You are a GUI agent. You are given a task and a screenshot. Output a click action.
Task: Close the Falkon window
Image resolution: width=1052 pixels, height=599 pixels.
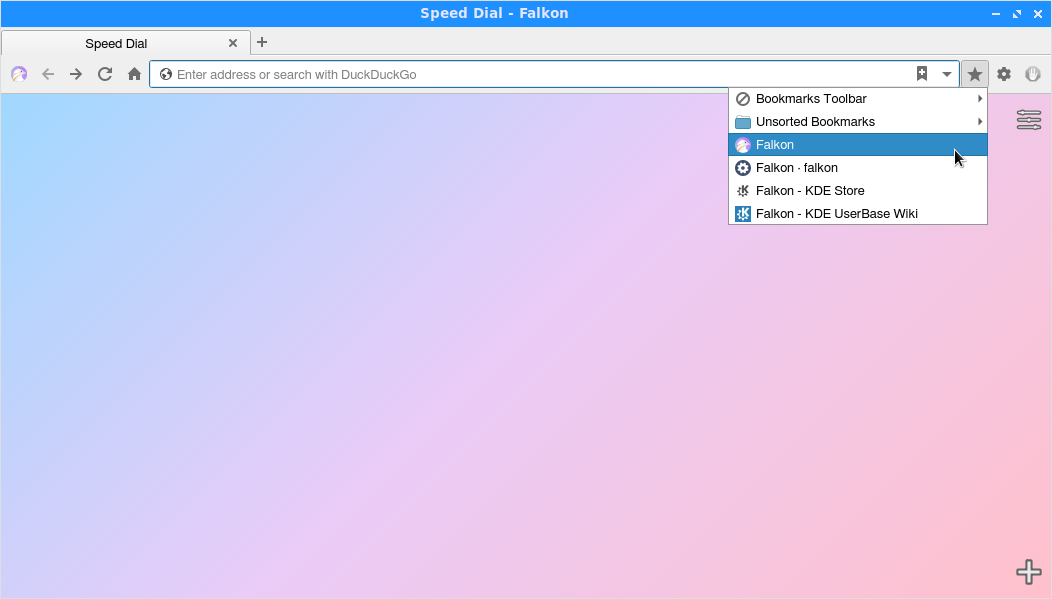click(1038, 13)
